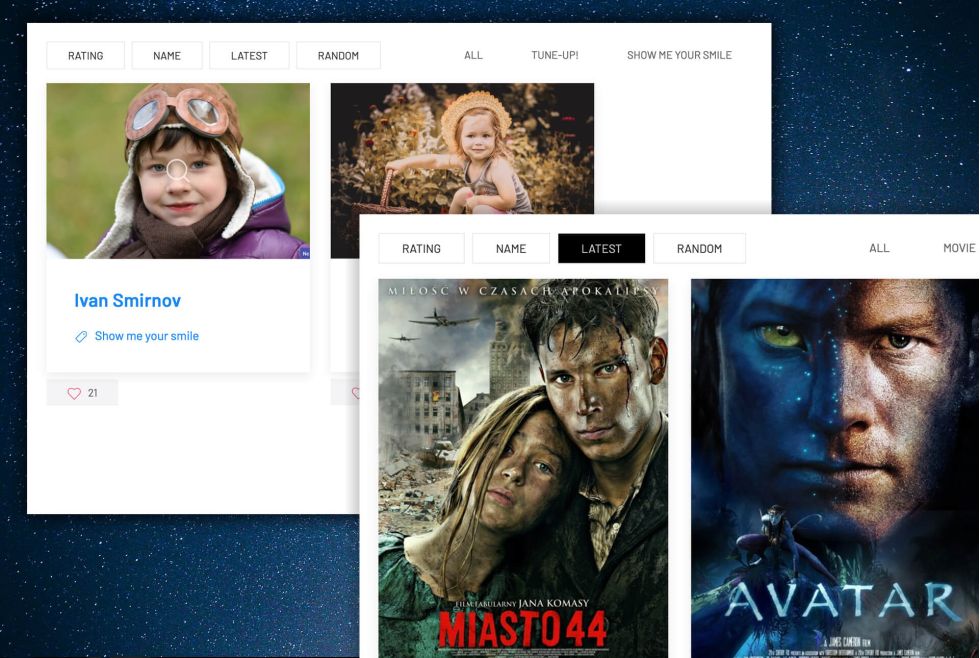Open the Ivan Smirnov entry title link
Image resolution: width=980 pixels, height=658 pixels.
click(127, 300)
